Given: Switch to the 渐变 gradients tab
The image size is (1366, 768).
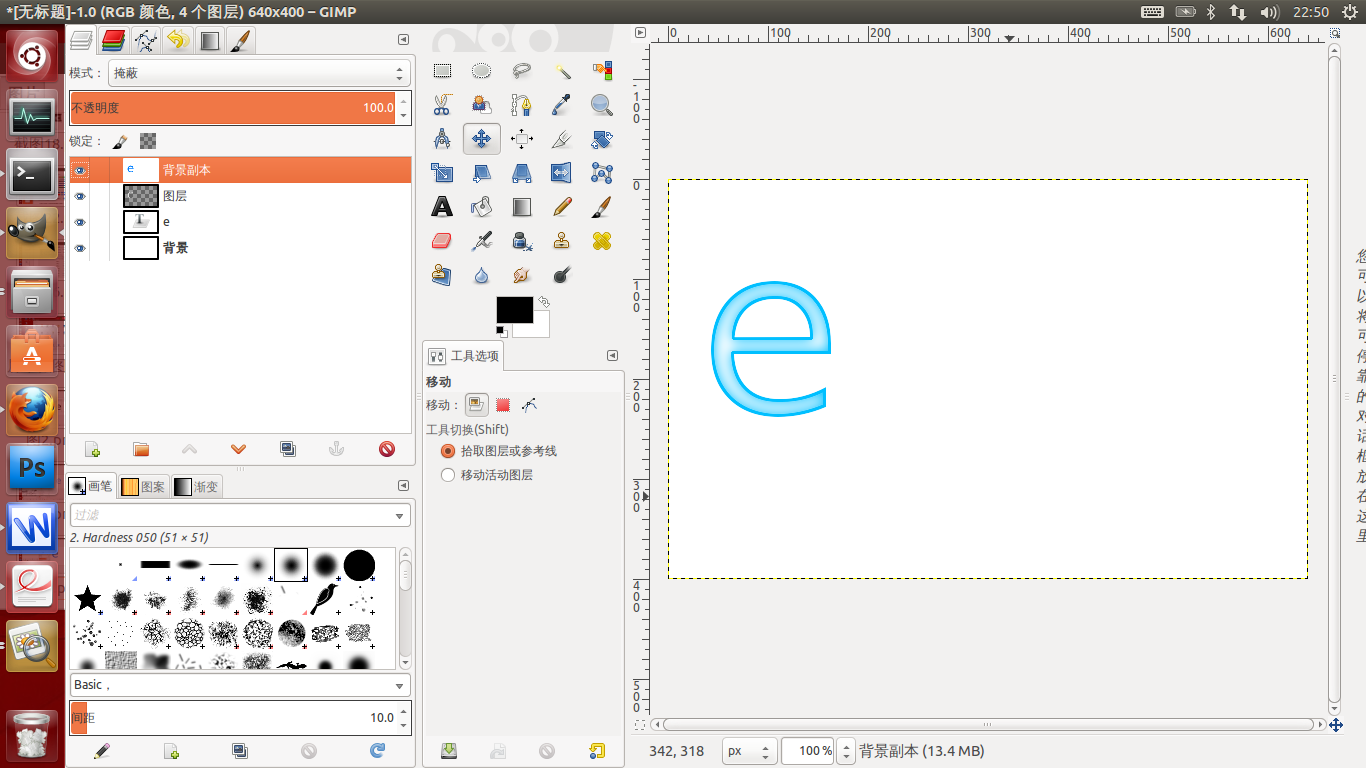Looking at the screenshot, I should (196, 487).
